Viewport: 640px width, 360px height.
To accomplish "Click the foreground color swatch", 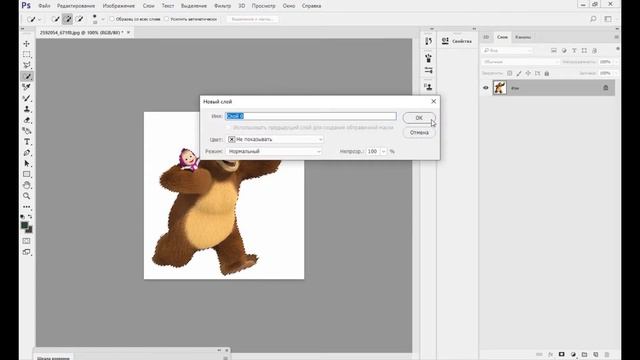I will click(24, 225).
